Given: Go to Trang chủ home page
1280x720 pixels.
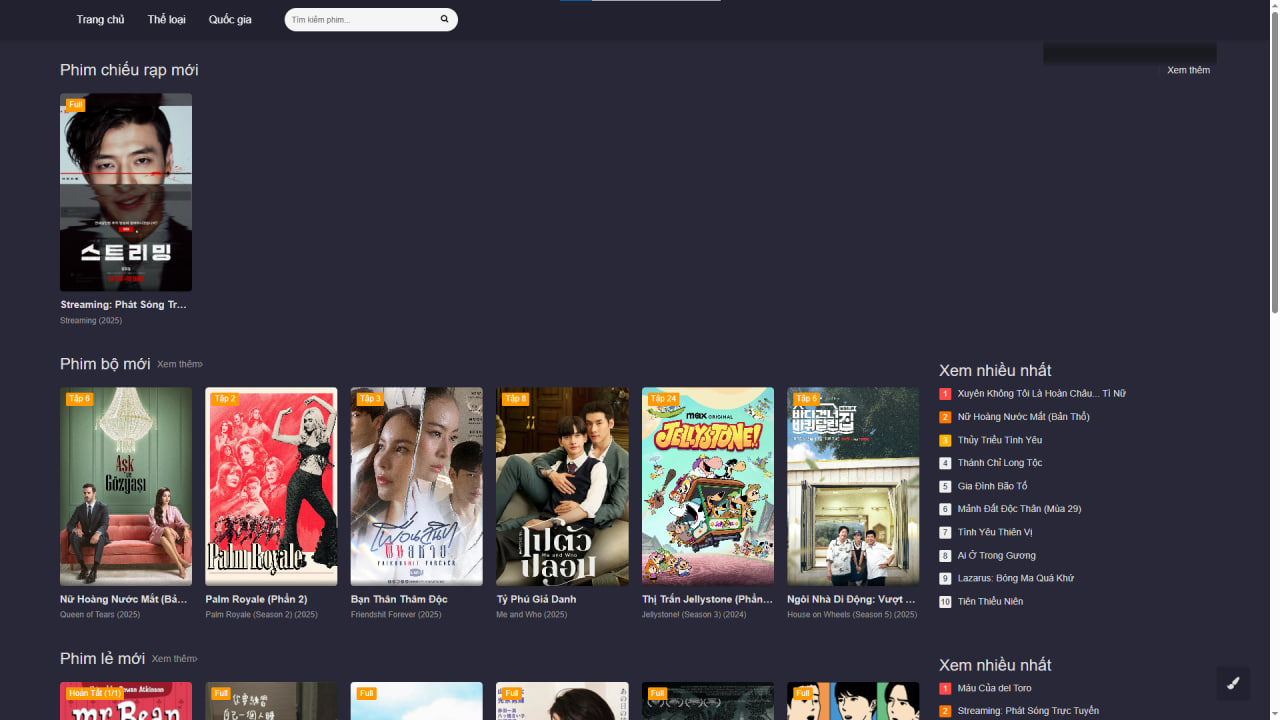Looking at the screenshot, I should click(100, 20).
